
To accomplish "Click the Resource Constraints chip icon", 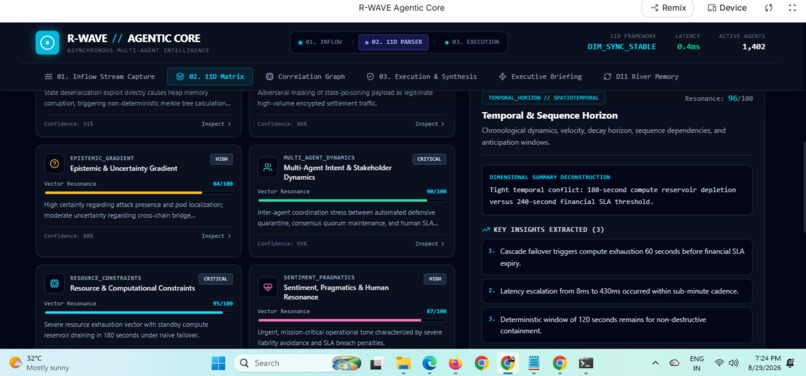I will [54, 283].
